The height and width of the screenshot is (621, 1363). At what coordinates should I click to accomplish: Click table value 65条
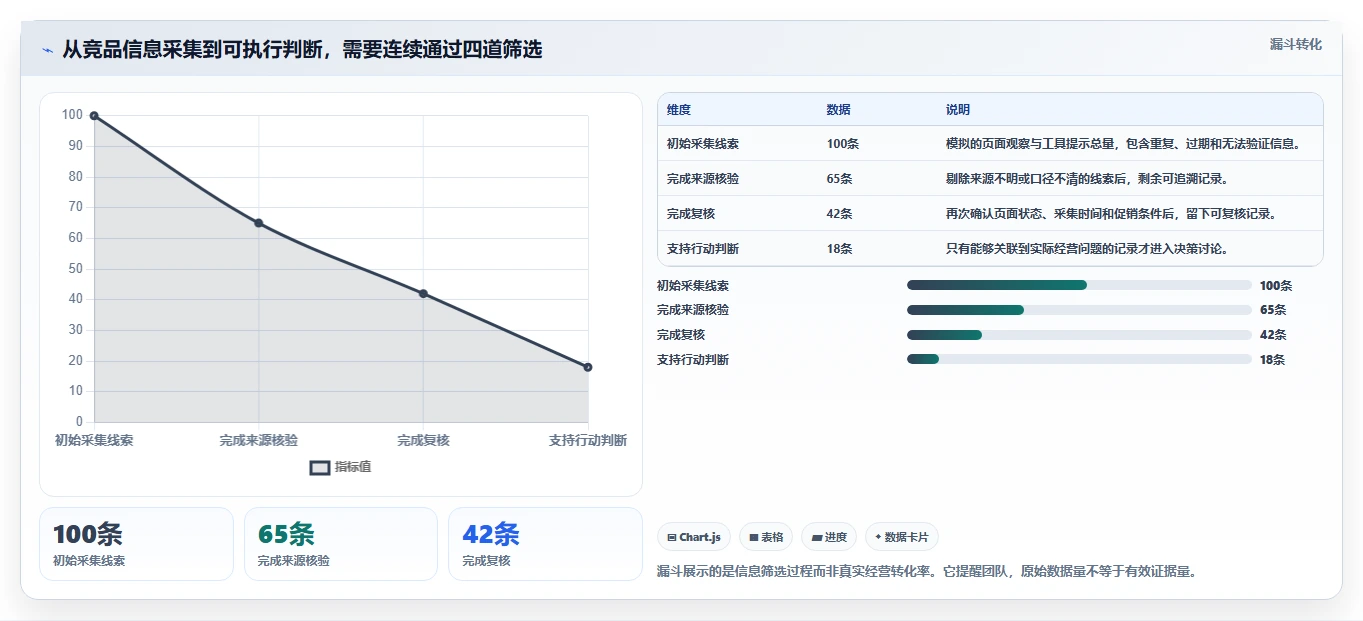[840, 179]
